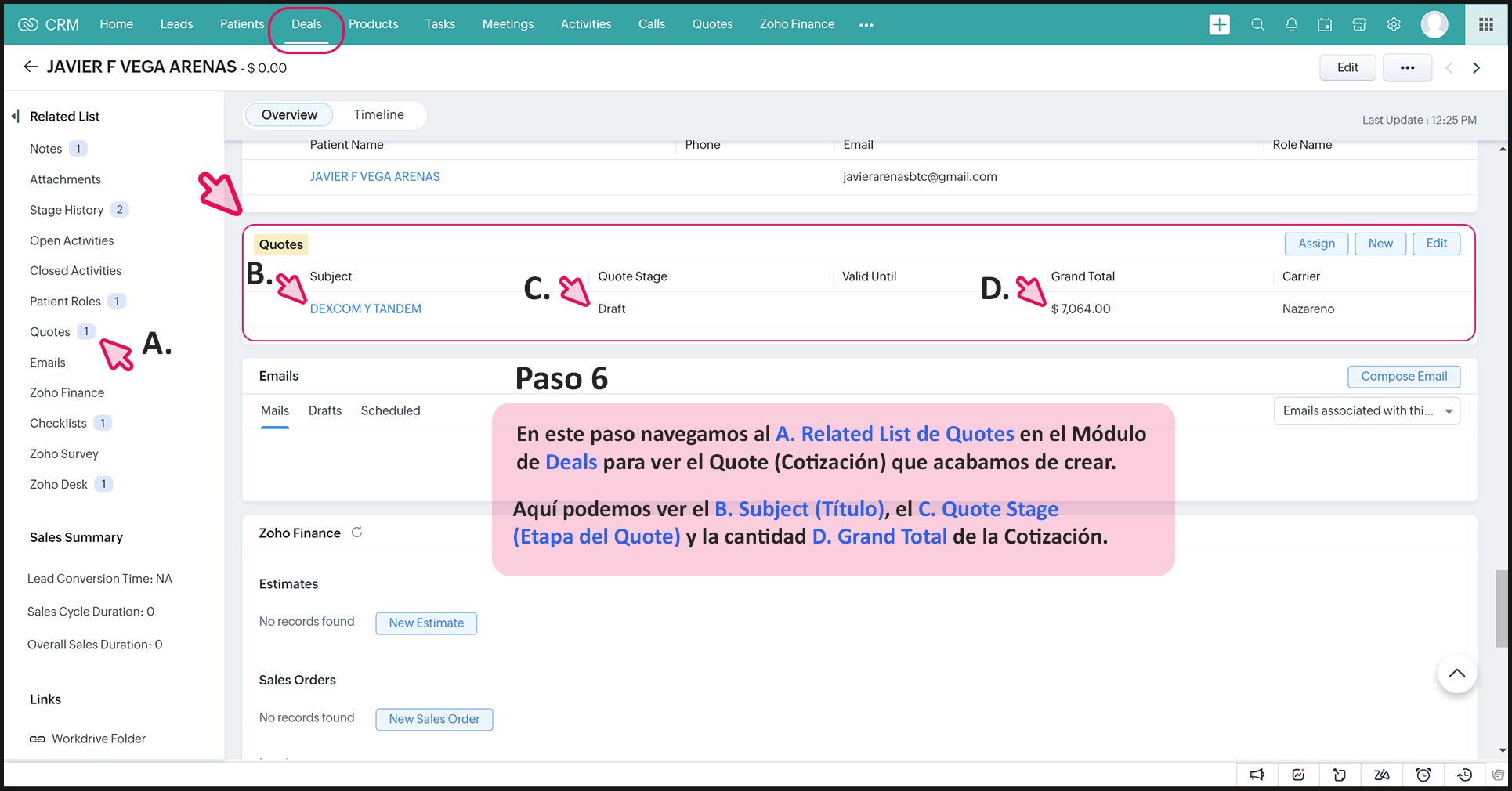Open the DEXCOM Y TANDEM quote
Image resolution: width=1512 pixels, height=791 pixels.
(x=365, y=309)
